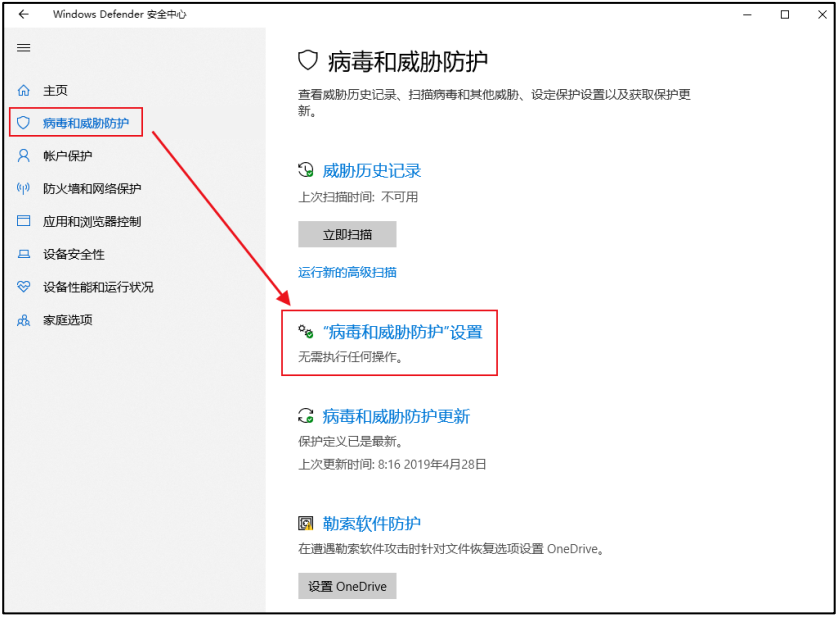This screenshot has width=837, height=617.
Task: Click the gear icon beside 病毒和威胁防护设置
Action: [307, 330]
